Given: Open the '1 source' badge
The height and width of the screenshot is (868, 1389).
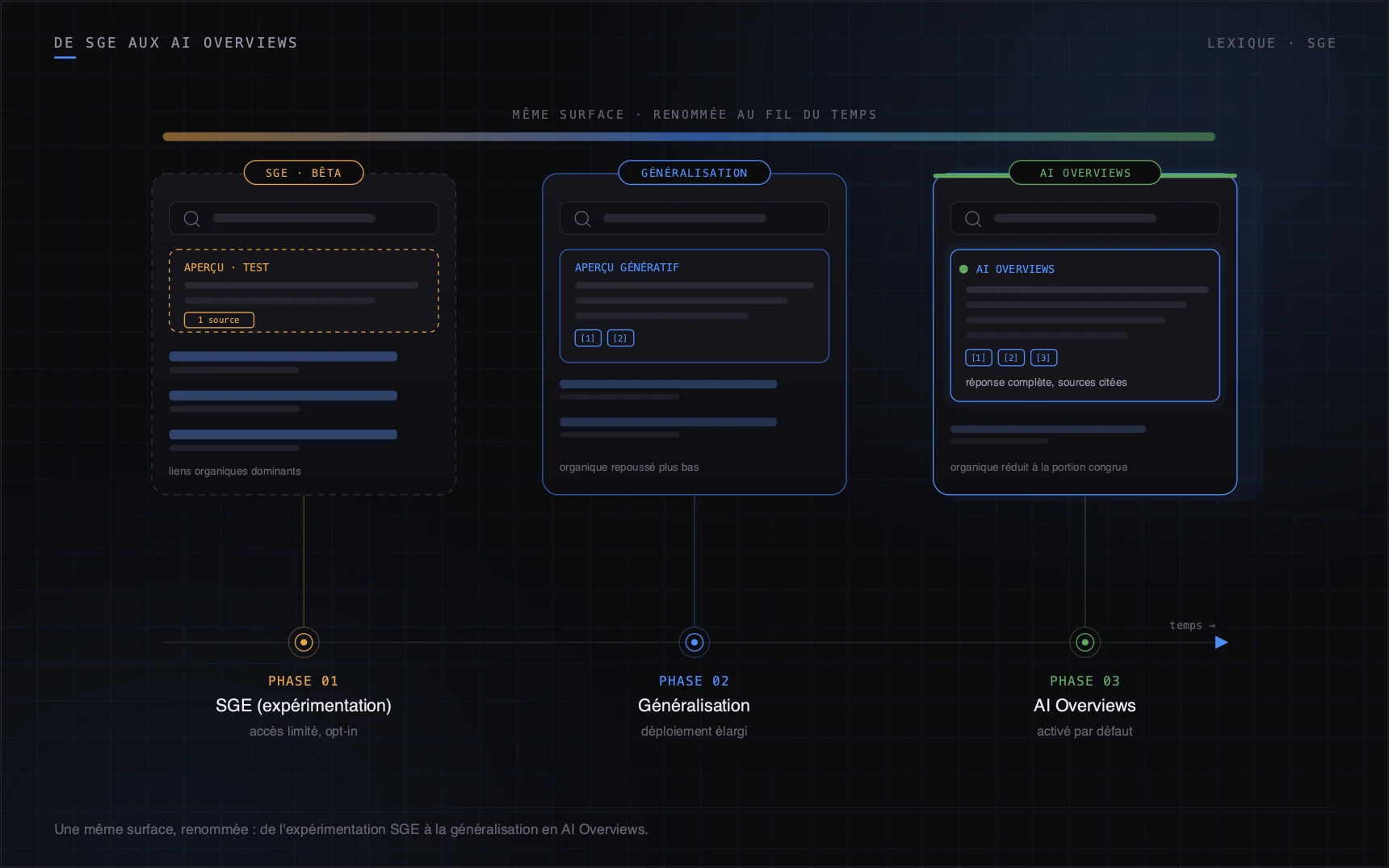Looking at the screenshot, I should pyautogui.click(x=219, y=320).
